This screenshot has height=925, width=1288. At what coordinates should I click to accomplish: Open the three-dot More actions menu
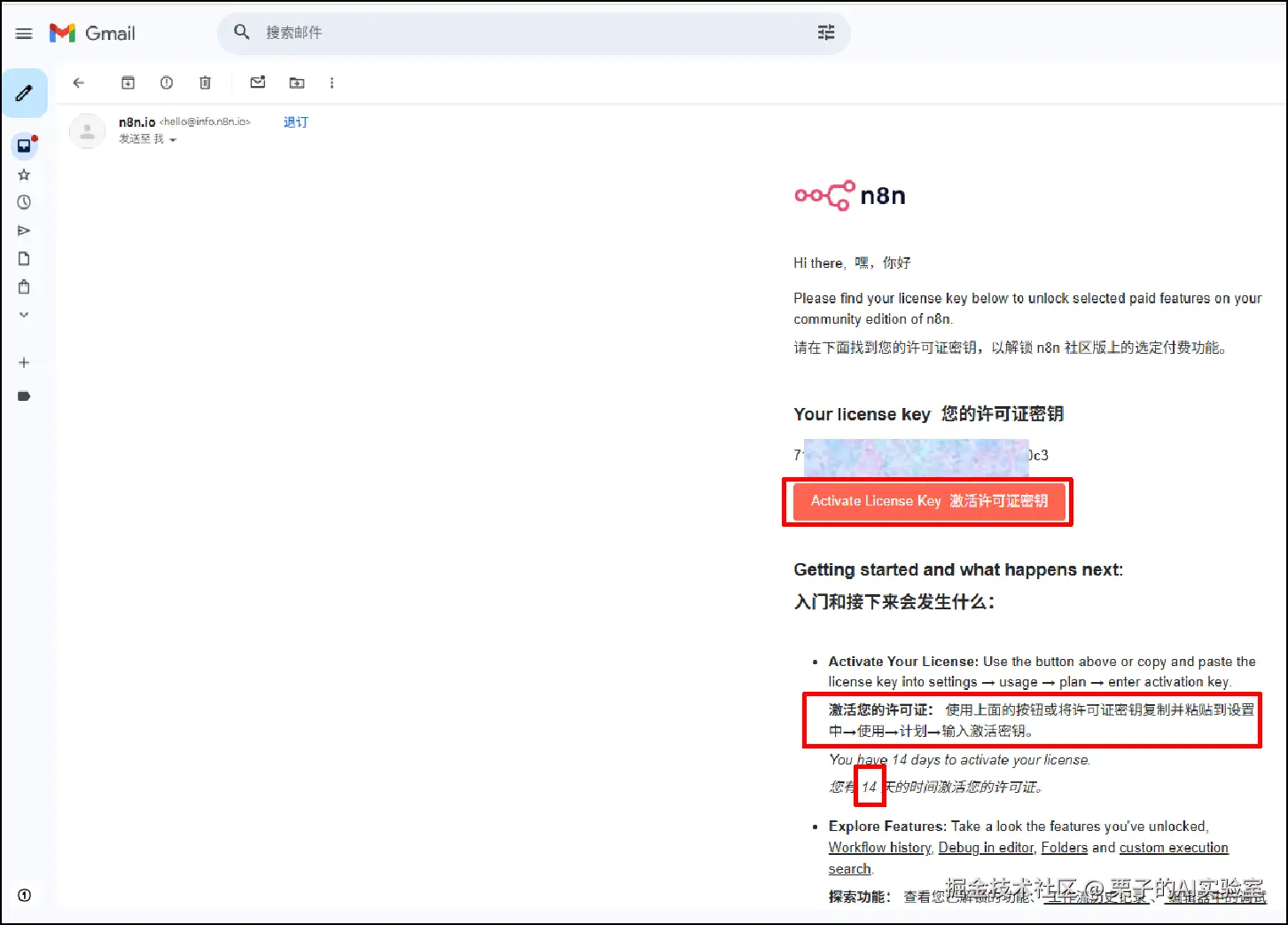pos(332,82)
